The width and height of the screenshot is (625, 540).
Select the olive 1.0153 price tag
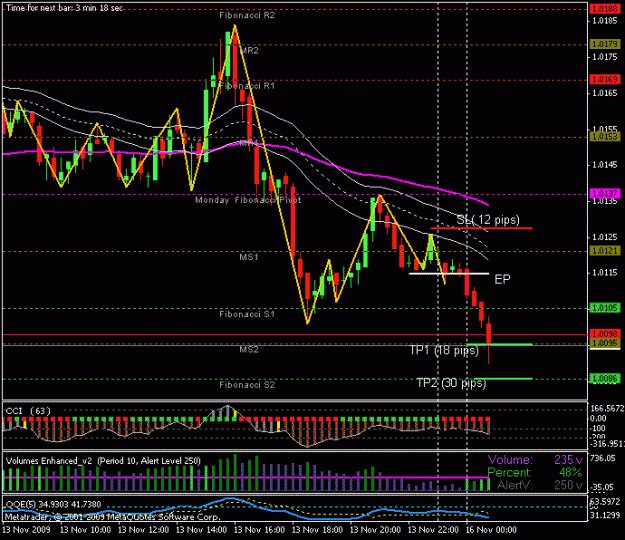point(605,137)
